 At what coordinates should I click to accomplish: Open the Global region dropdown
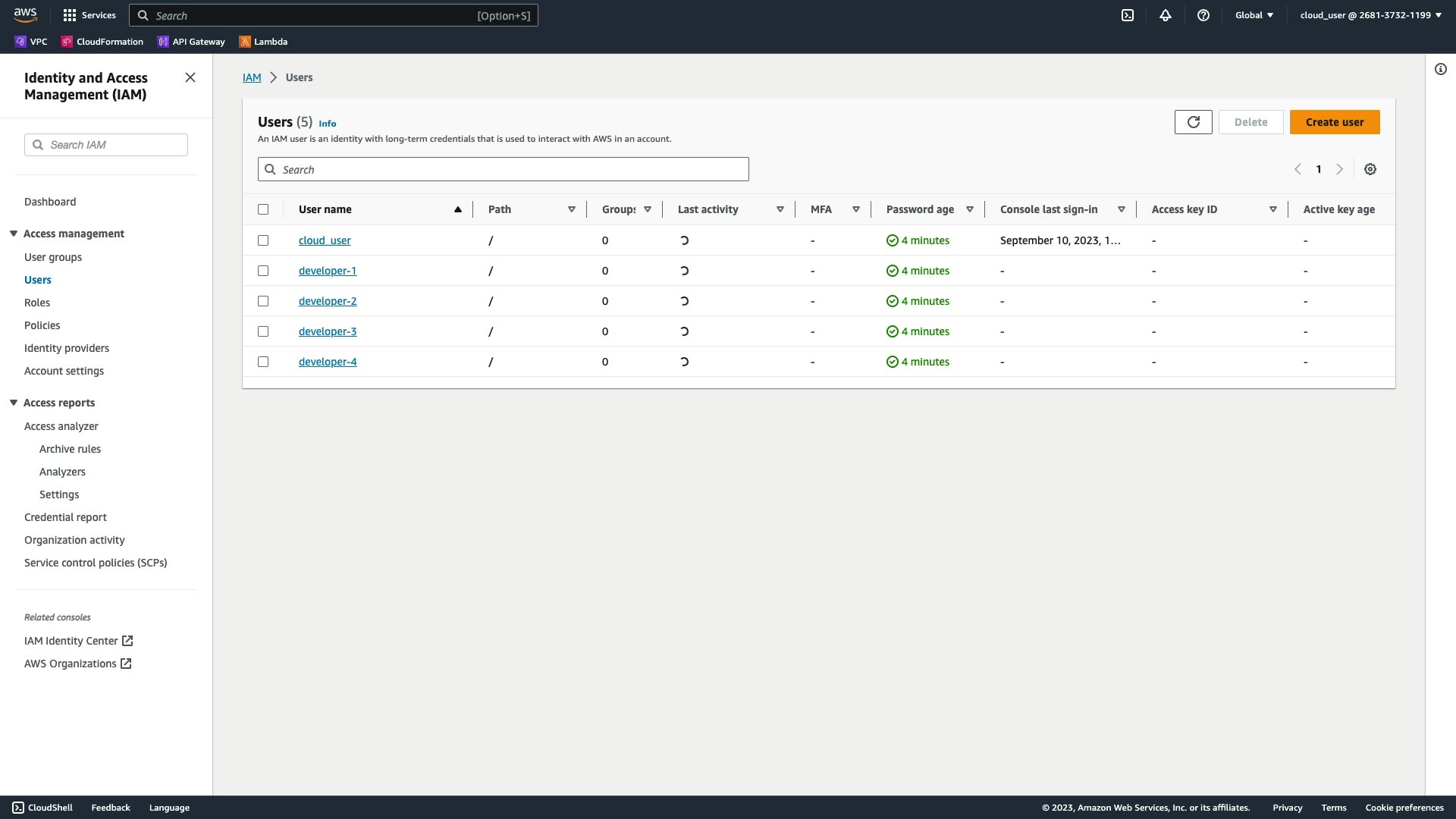[x=1254, y=15]
